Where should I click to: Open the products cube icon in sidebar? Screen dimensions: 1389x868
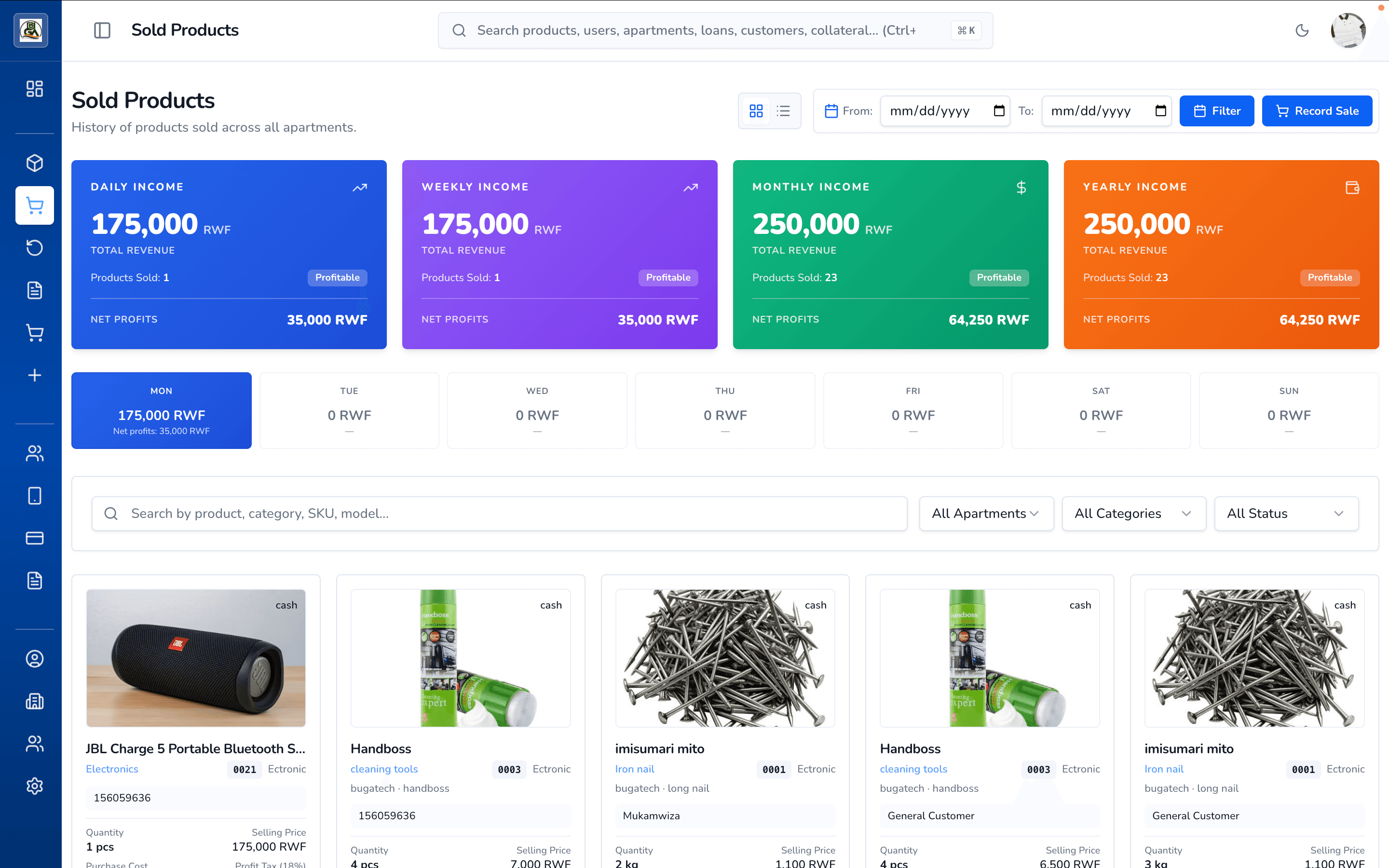pos(34,163)
